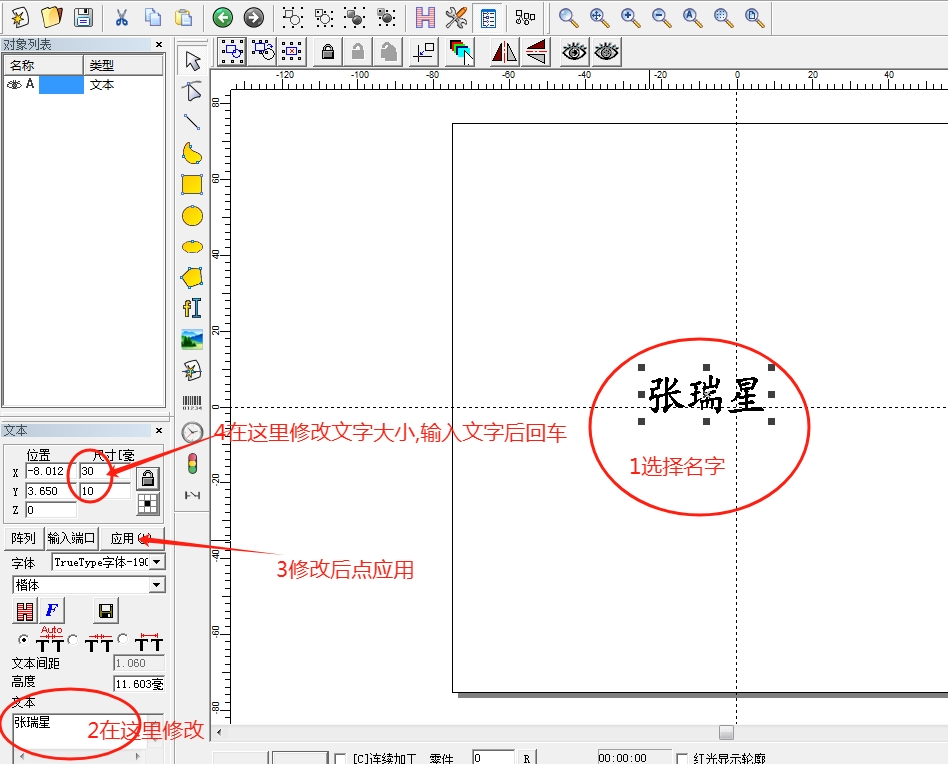Viewport: 948px width, 764px height.
Task: Click the 名称 column header
Action: click(x=44, y=65)
